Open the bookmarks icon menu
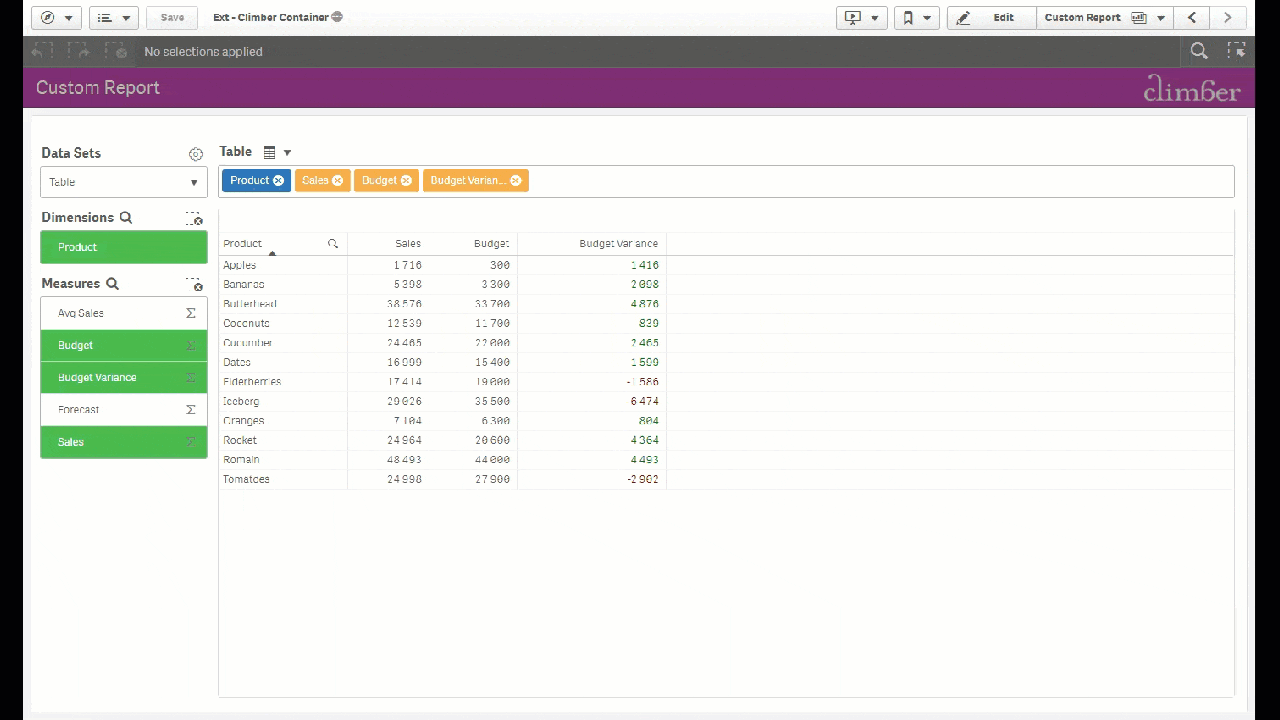Image resolution: width=1280 pixels, height=720 pixels. click(916, 17)
